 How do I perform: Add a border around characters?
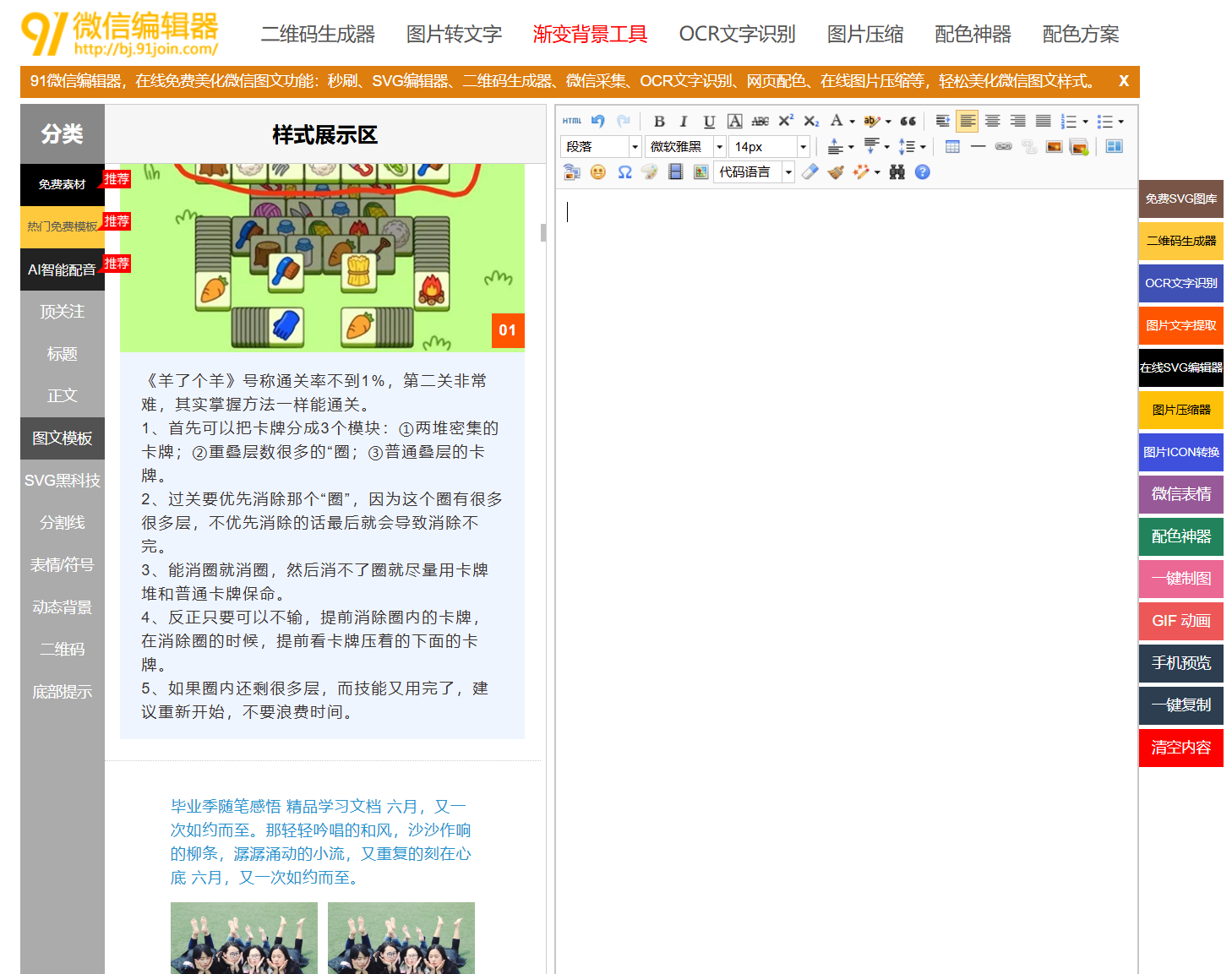click(x=735, y=121)
